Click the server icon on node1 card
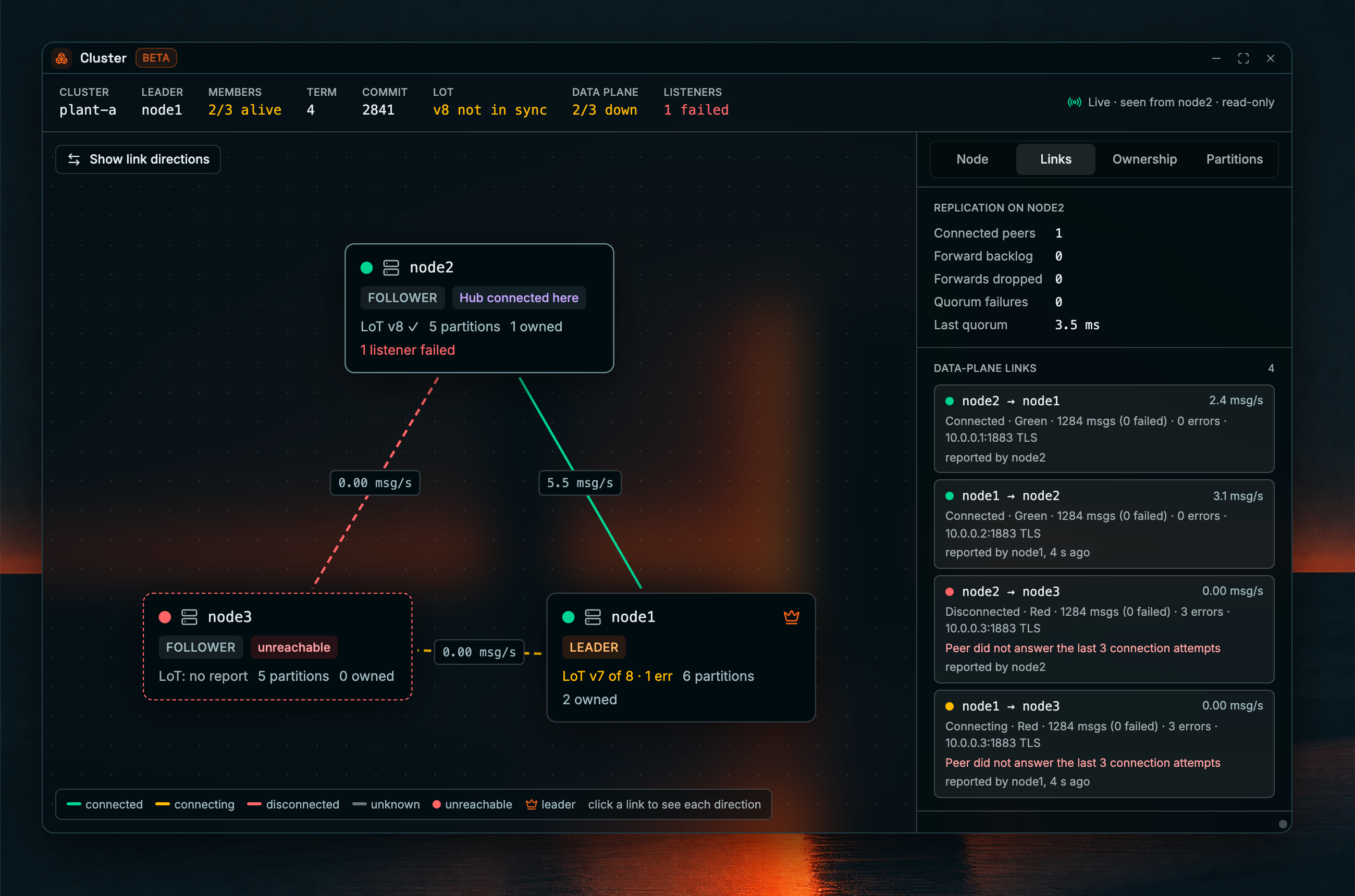This screenshot has height=896, width=1355. pyautogui.click(x=593, y=617)
